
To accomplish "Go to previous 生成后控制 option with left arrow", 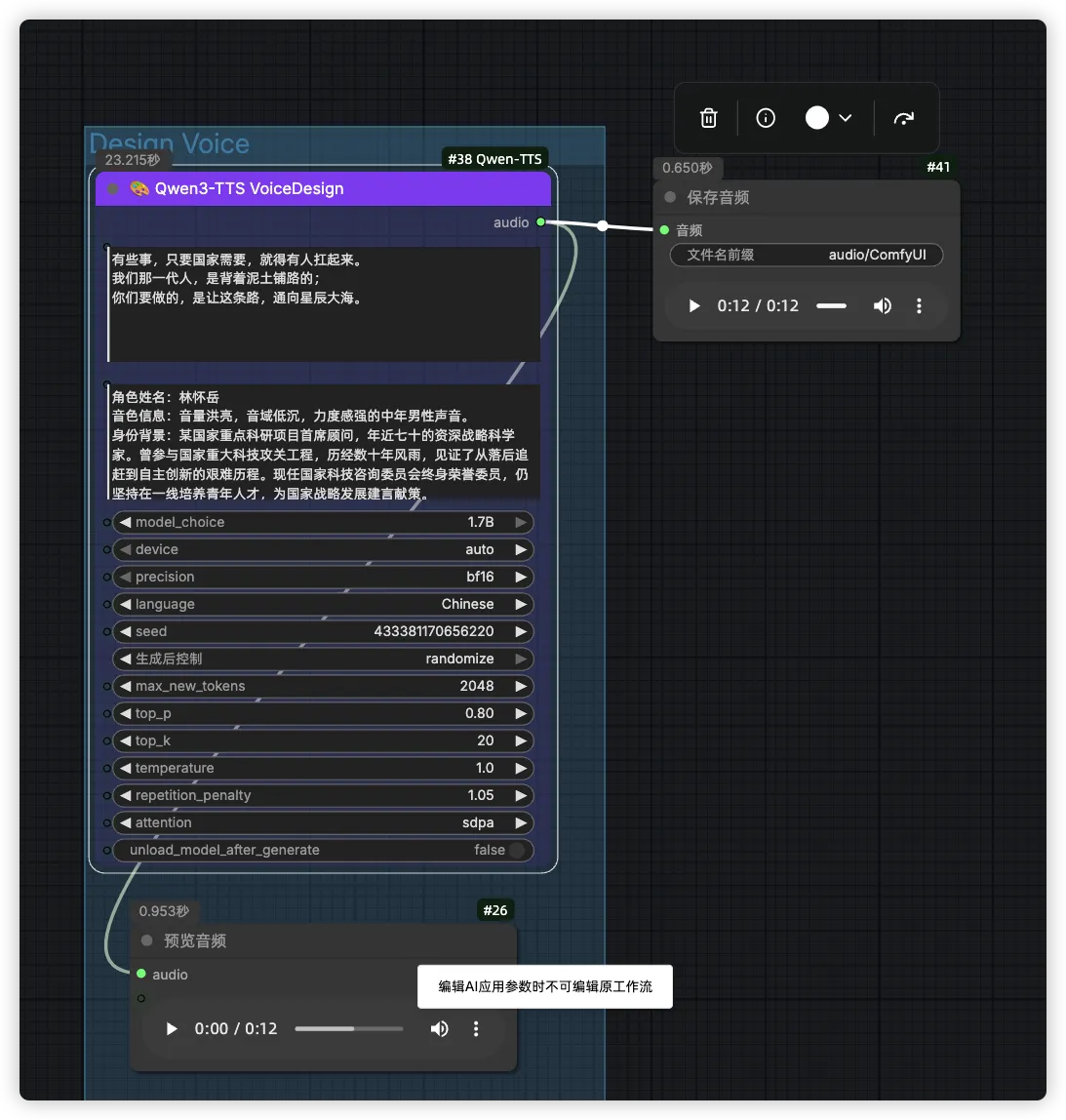I will (126, 659).
